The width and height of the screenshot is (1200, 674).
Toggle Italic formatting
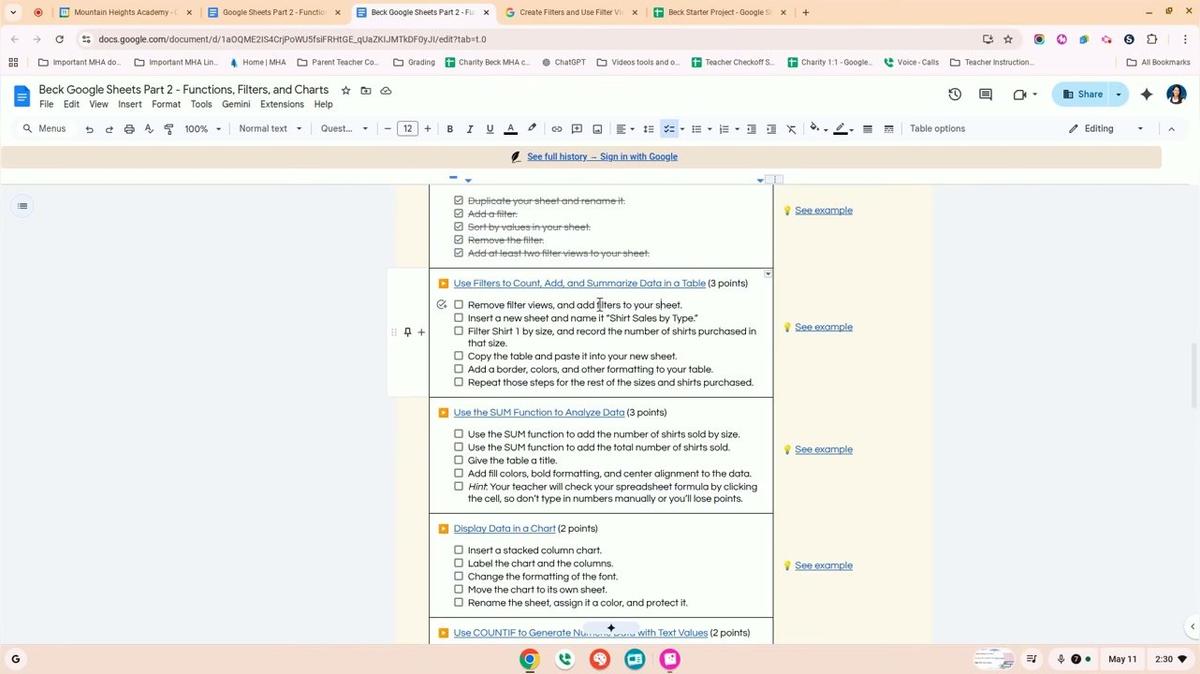(x=470, y=129)
